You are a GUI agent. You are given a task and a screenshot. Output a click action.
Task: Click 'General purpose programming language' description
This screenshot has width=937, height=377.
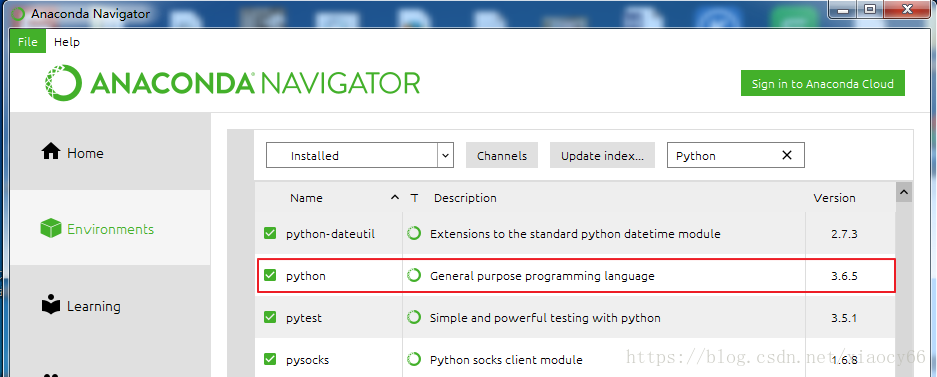coord(542,276)
